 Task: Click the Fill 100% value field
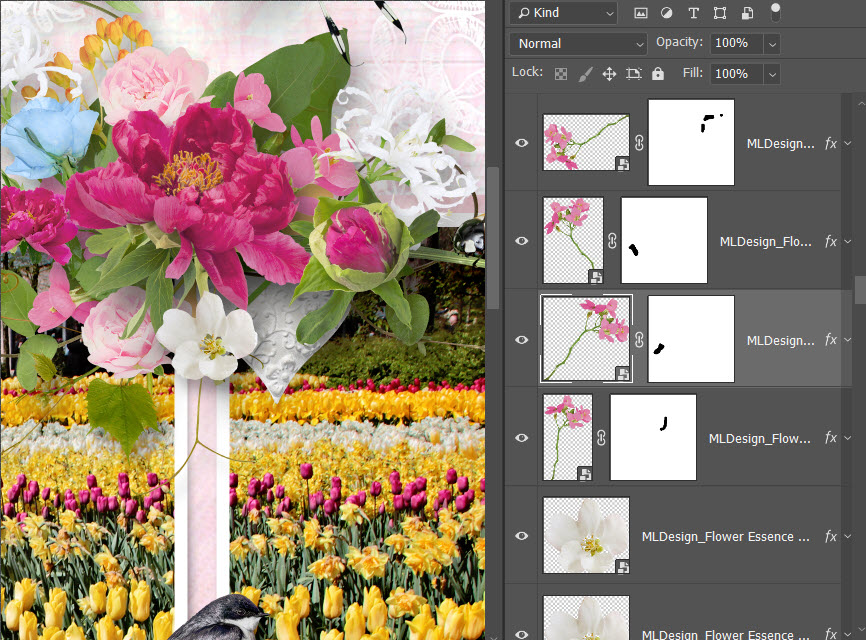(x=737, y=73)
